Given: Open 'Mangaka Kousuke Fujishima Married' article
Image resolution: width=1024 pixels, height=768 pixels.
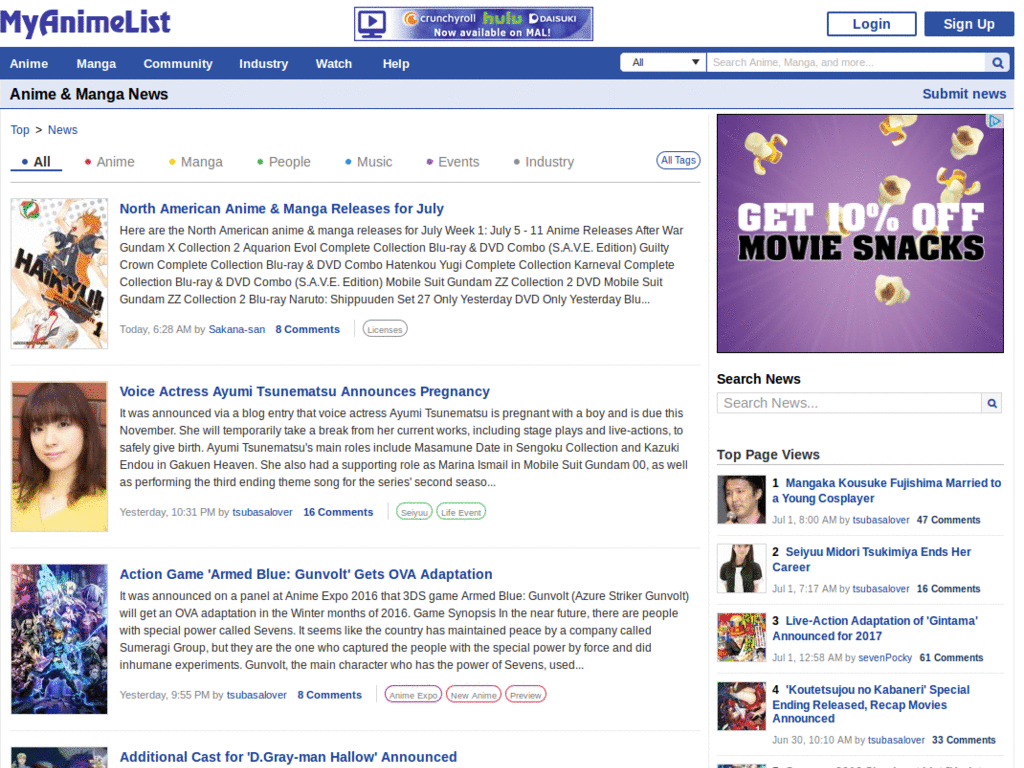Looking at the screenshot, I should pos(886,490).
